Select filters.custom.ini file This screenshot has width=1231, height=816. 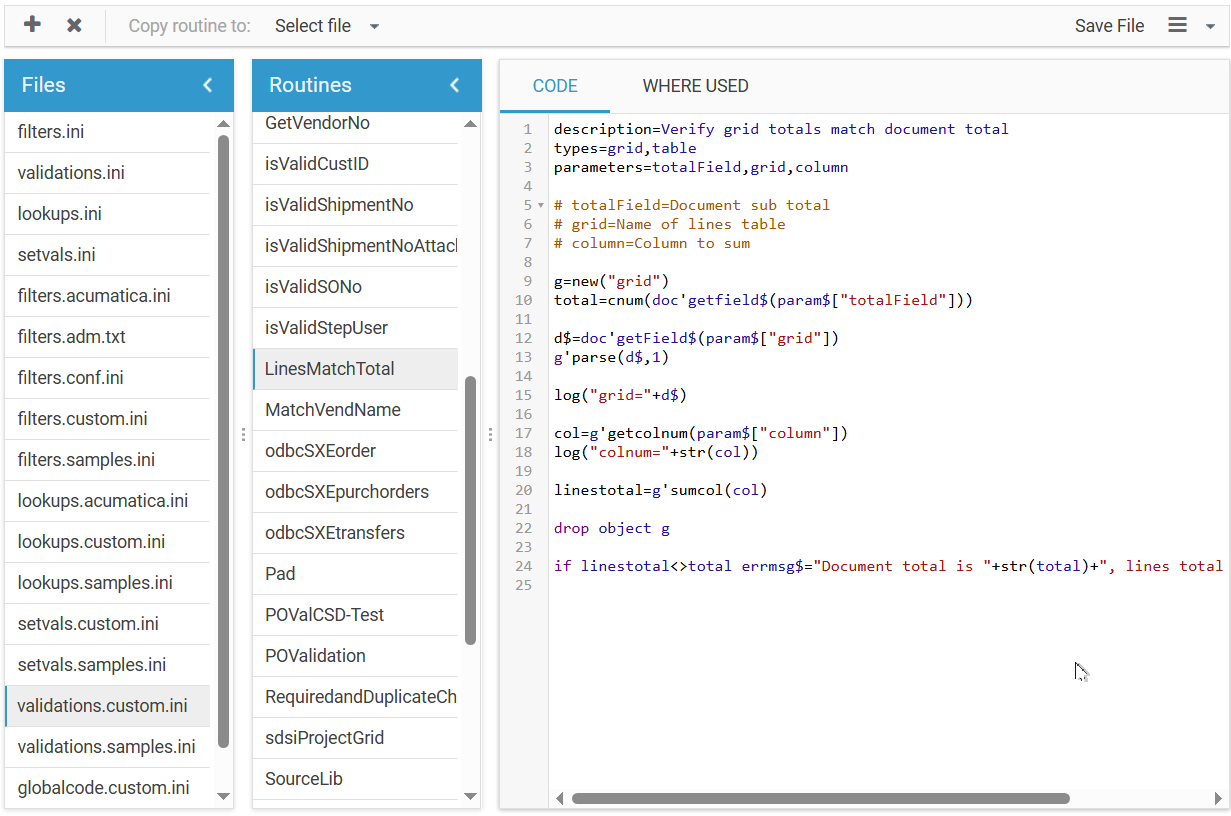click(x=107, y=419)
